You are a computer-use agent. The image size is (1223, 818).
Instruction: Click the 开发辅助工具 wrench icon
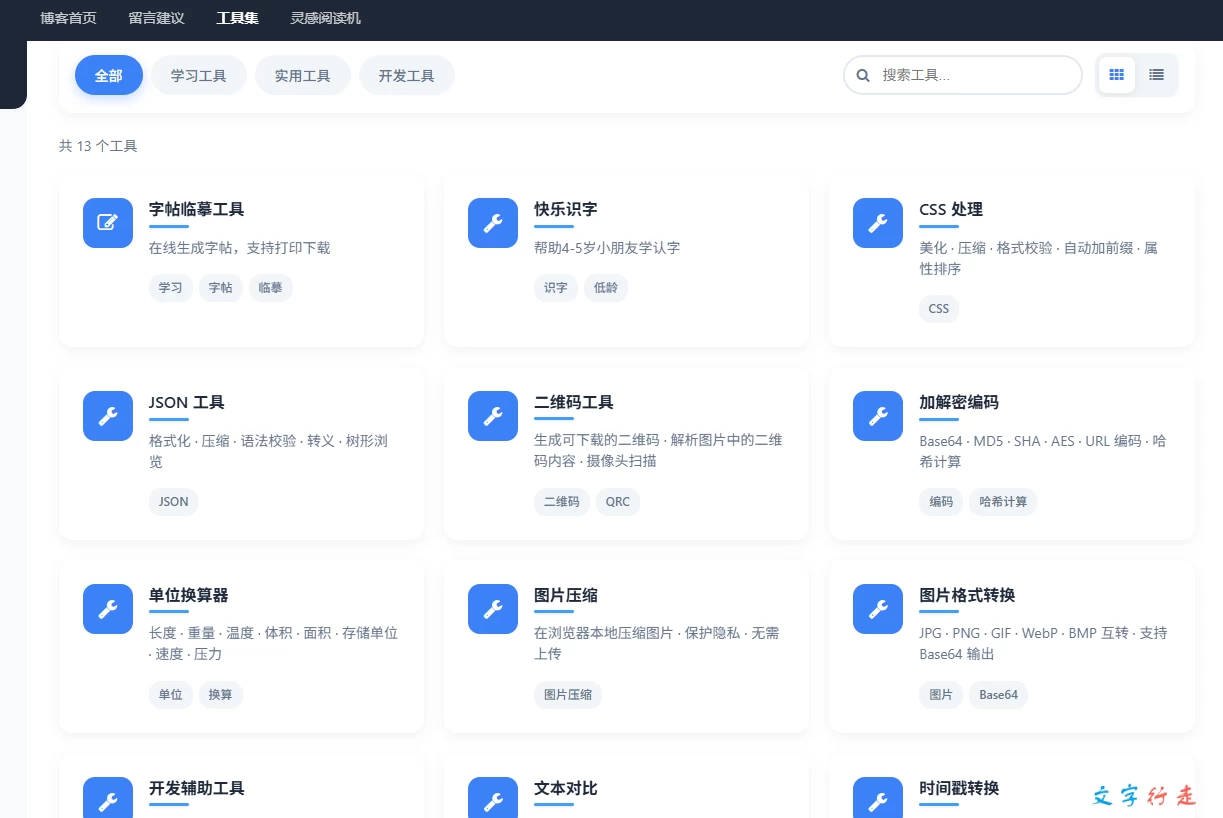pyautogui.click(x=108, y=797)
